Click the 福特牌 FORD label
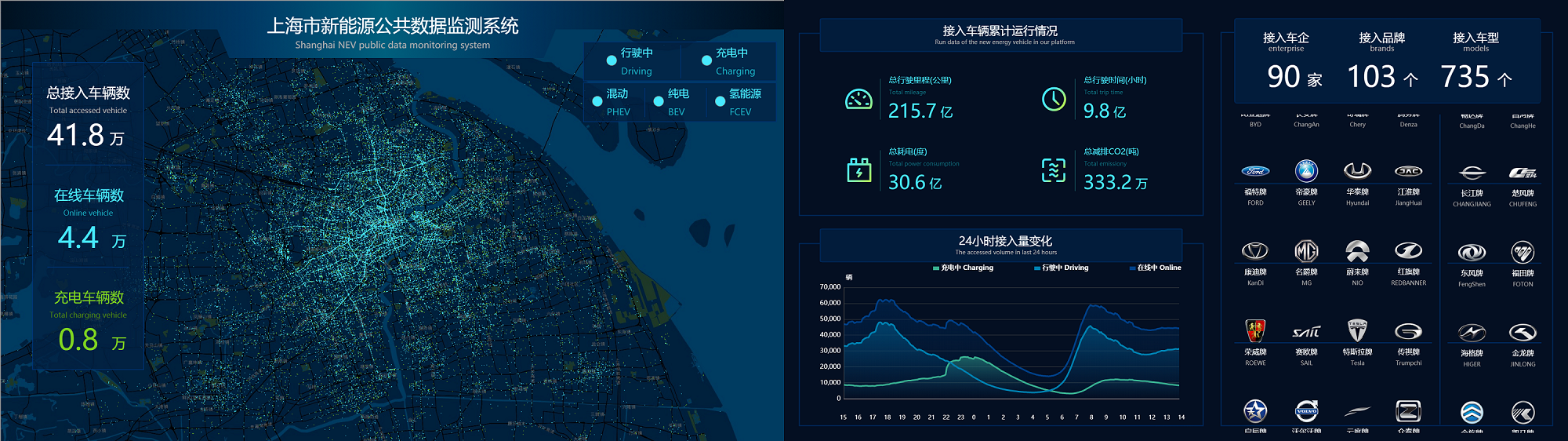 click(x=1255, y=192)
